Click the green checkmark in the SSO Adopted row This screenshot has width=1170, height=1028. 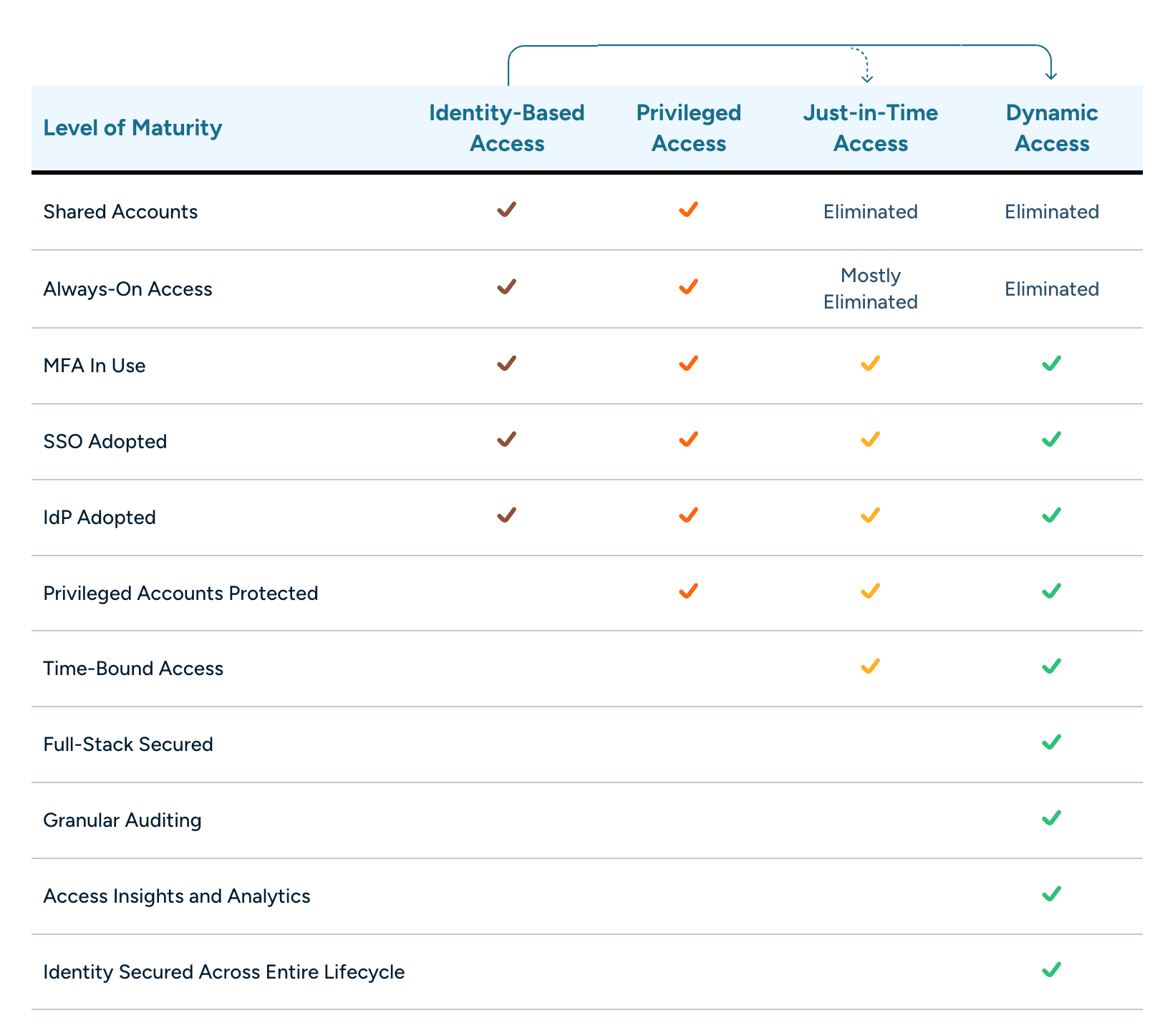click(1051, 440)
